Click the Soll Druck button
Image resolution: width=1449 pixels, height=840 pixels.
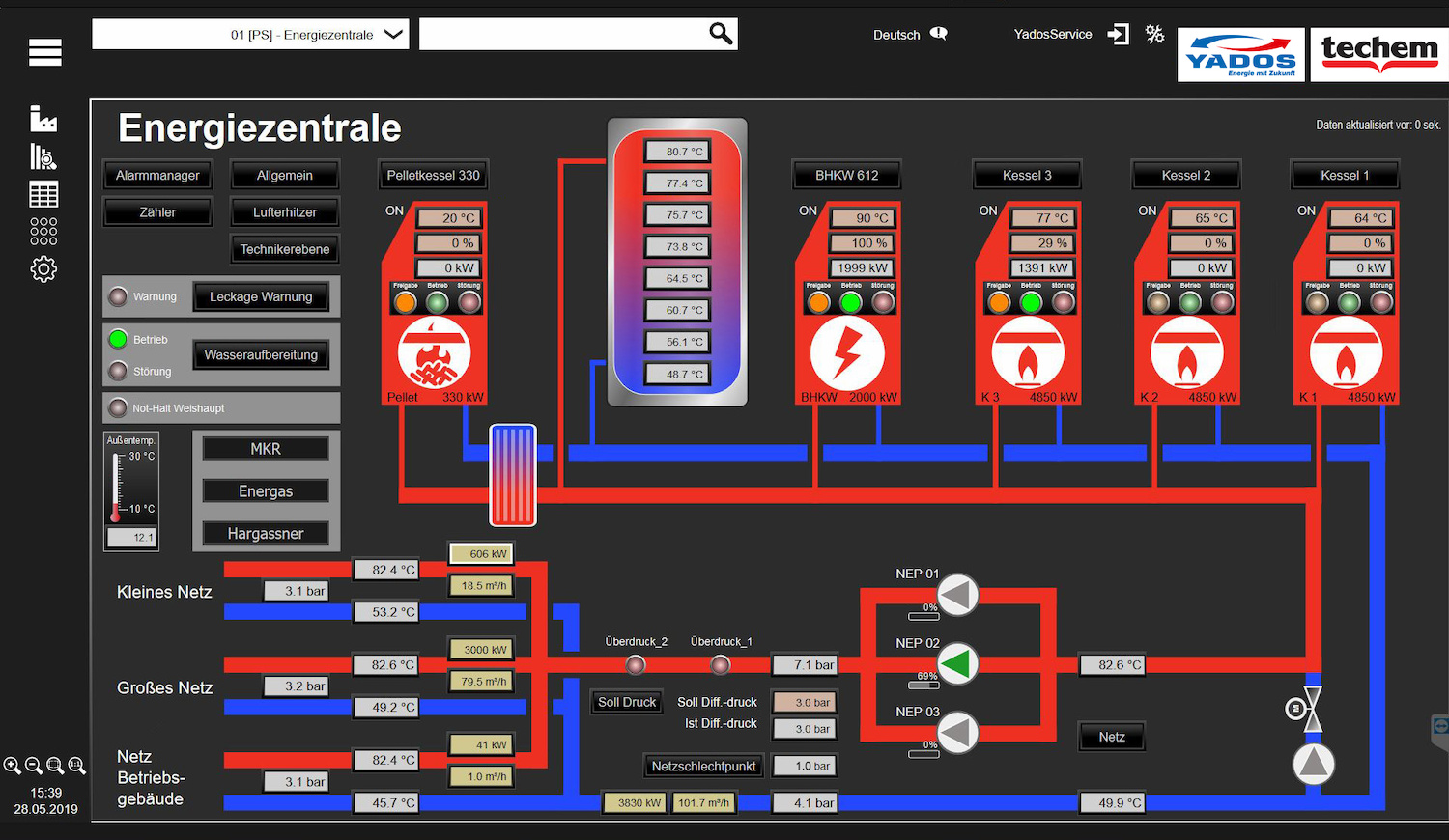(x=626, y=702)
